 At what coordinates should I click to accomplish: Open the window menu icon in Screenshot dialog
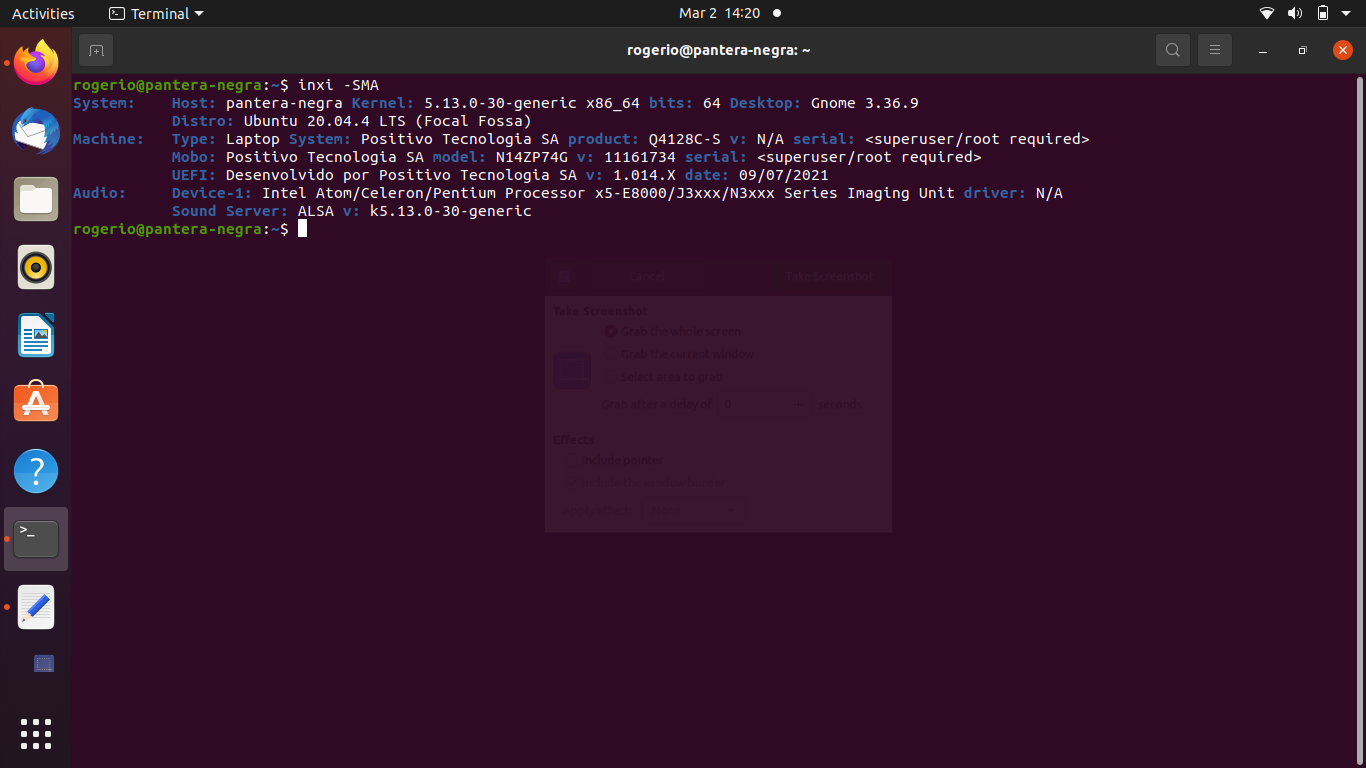click(565, 276)
